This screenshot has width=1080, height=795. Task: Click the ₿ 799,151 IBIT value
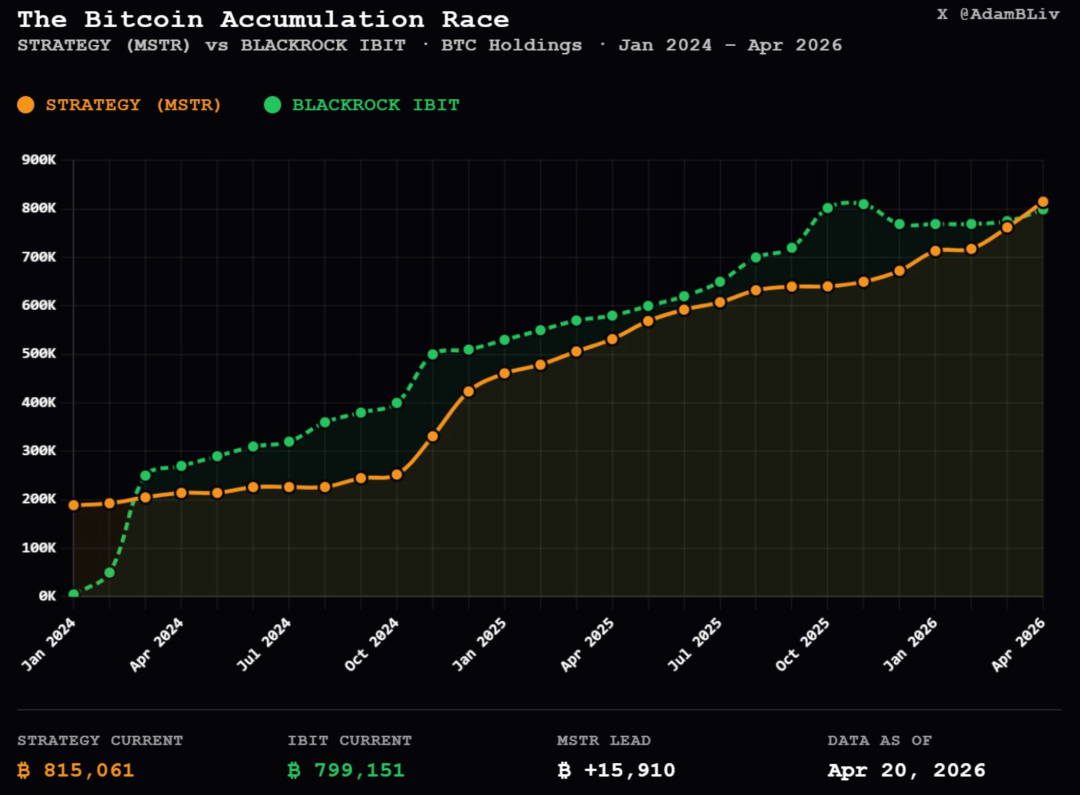click(x=346, y=770)
